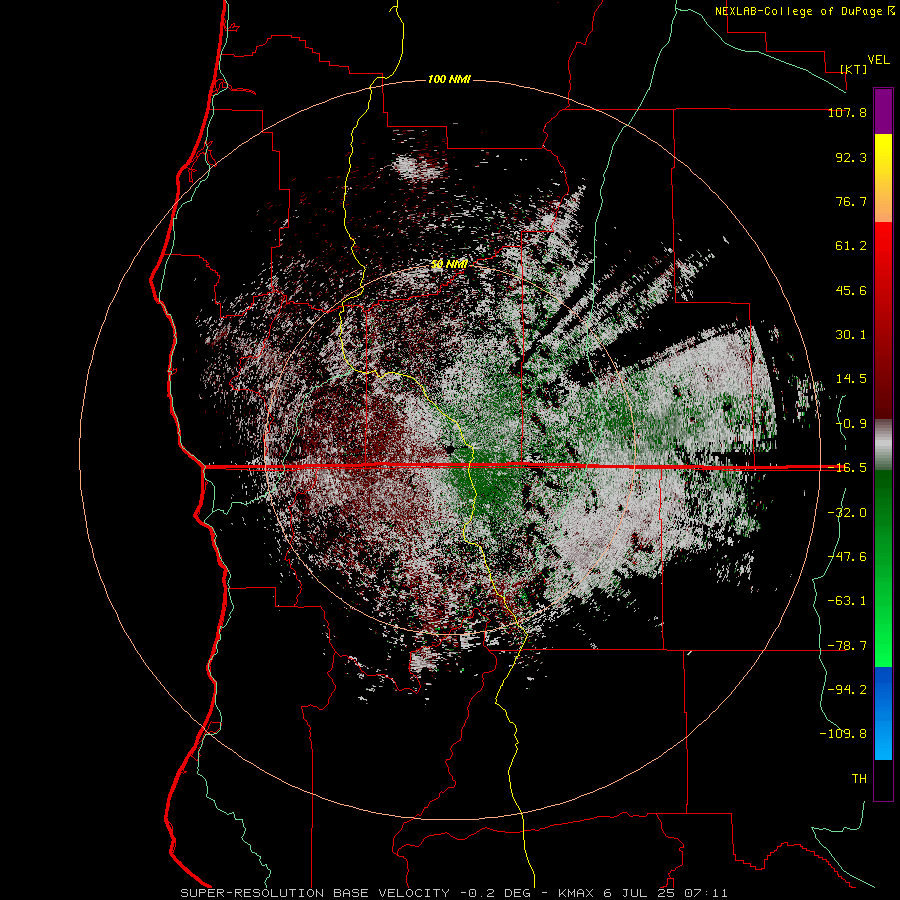Pick the gray segment of color bar
This screenshot has width=900, height=900.
point(883,445)
